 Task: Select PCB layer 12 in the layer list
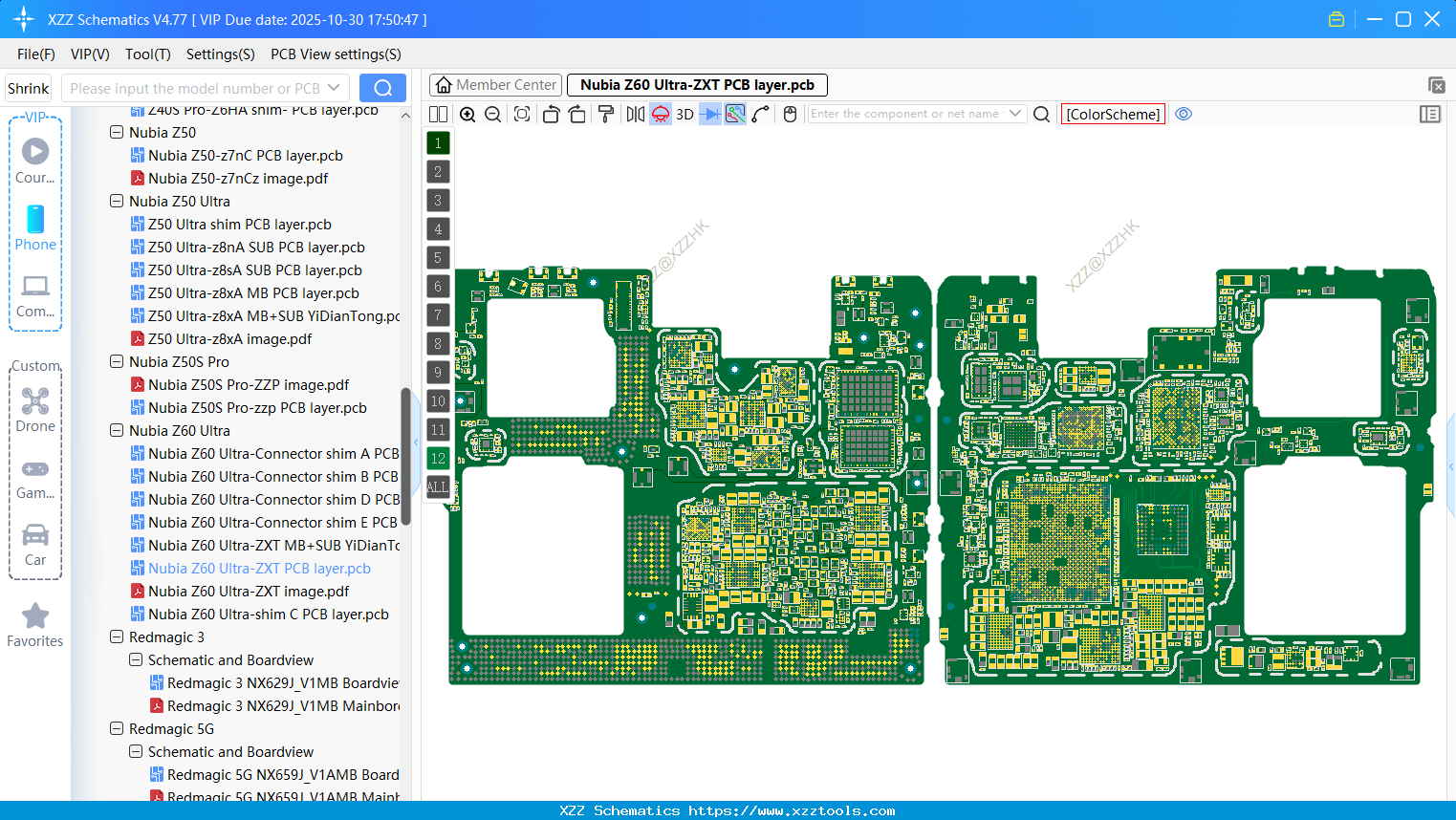click(x=438, y=459)
